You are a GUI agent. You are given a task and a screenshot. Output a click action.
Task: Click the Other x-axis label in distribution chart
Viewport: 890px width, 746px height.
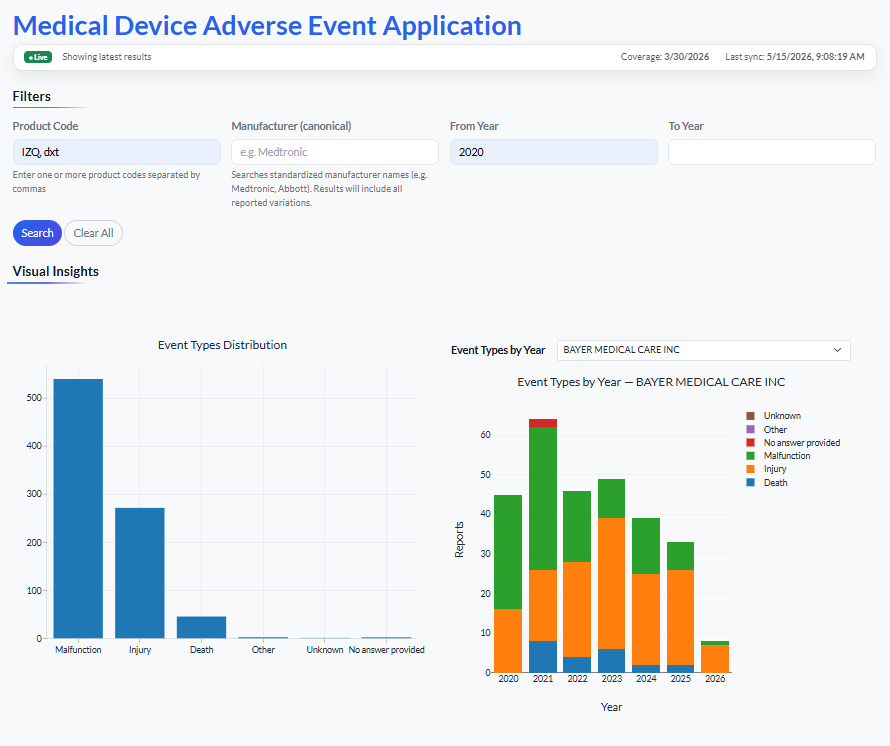[263, 649]
